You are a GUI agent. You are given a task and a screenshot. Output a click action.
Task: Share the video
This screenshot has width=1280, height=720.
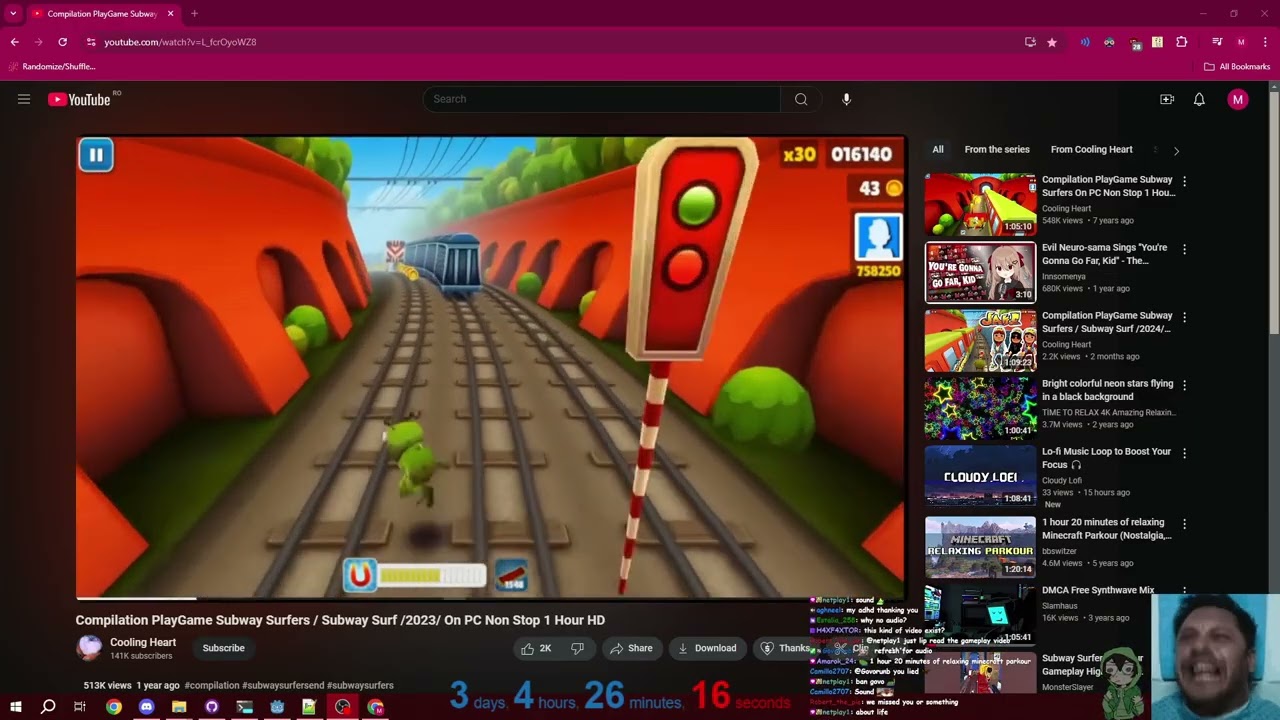tap(631, 648)
